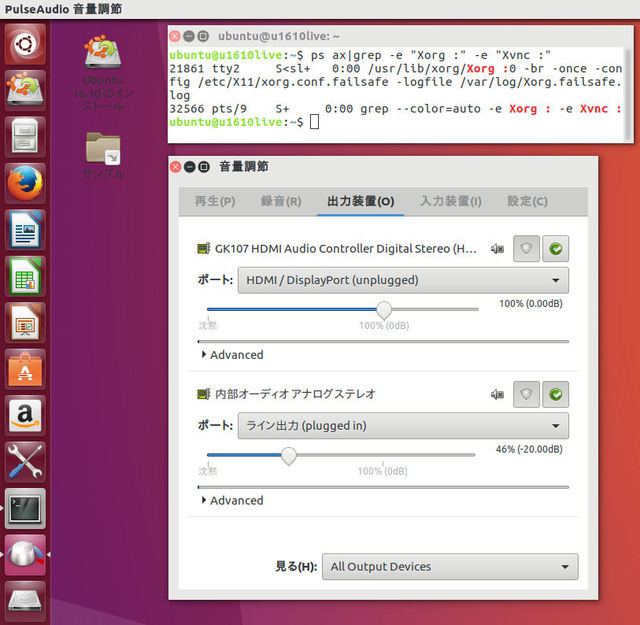The width and height of the screenshot is (640, 625).
Task: Open 設定(C) configuration tab
Action: [527, 201]
